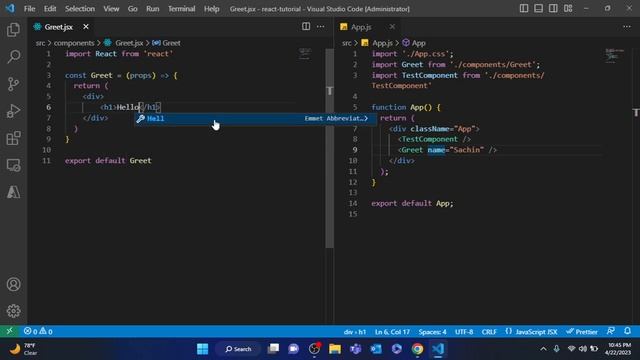Open the Edit menu

tap(50, 9)
